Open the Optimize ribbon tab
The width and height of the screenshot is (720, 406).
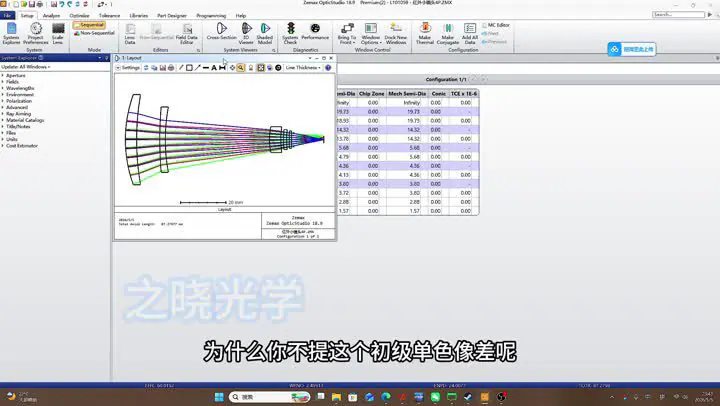[79, 16]
